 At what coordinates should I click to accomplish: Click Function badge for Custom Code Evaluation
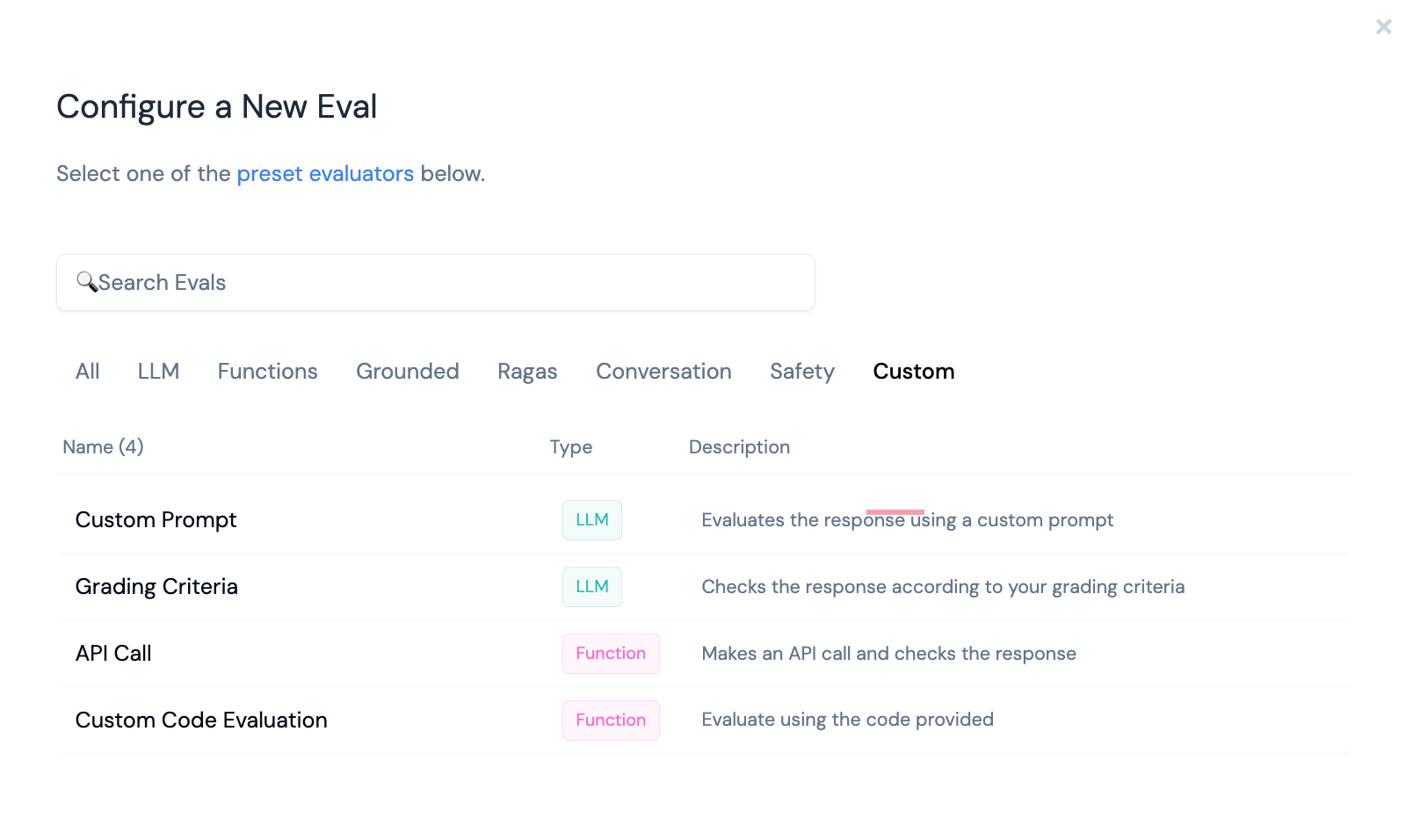(x=611, y=721)
